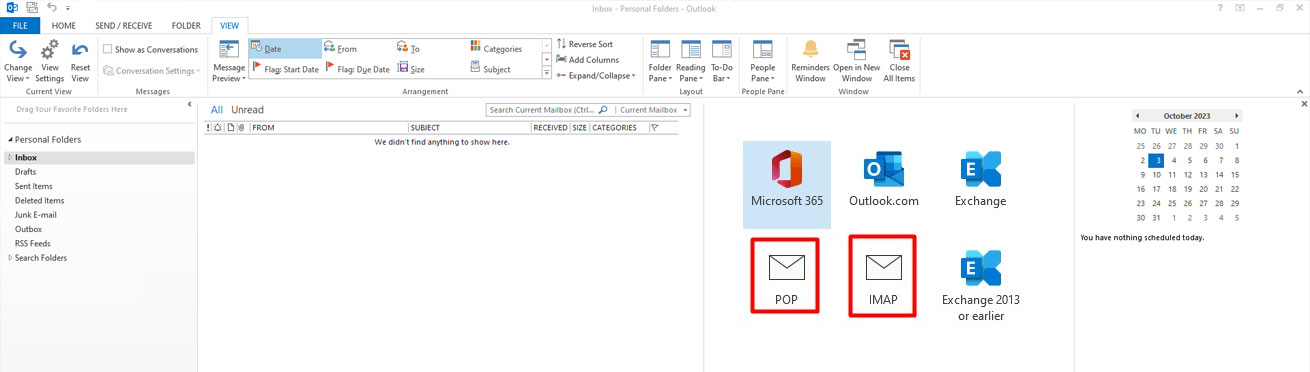
Task: Open the Junk E-mail folder
Action: click(x=36, y=214)
